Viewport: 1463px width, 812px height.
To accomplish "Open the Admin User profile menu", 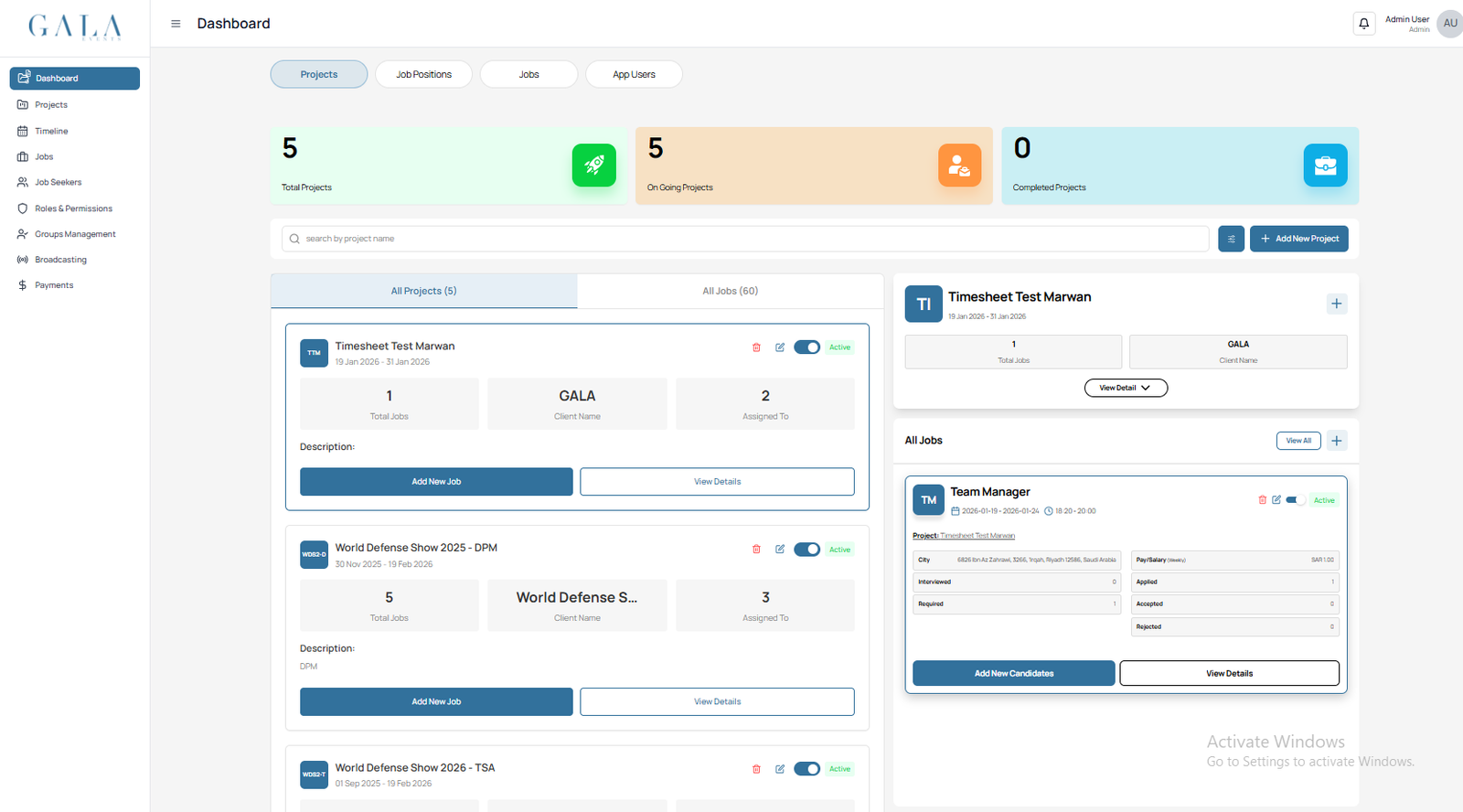I will 1448,24.
